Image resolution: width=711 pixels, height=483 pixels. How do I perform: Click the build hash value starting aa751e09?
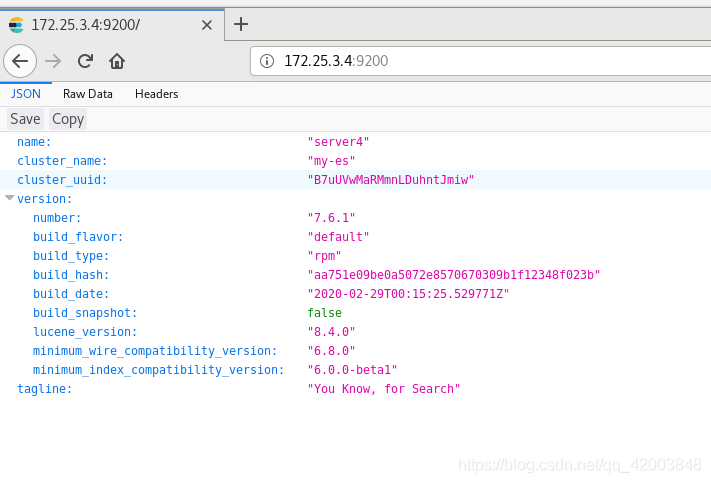[x=454, y=275]
